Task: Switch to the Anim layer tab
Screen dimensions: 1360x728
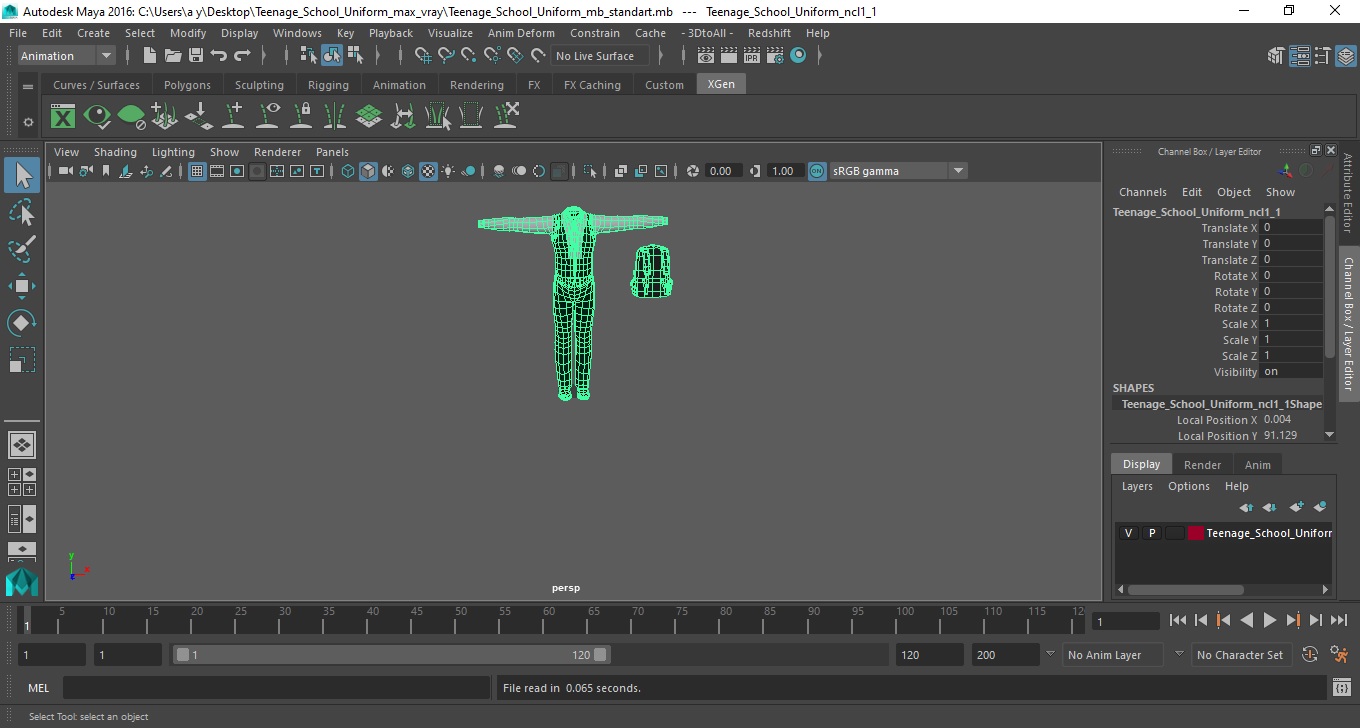Action: click(x=1257, y=465)
